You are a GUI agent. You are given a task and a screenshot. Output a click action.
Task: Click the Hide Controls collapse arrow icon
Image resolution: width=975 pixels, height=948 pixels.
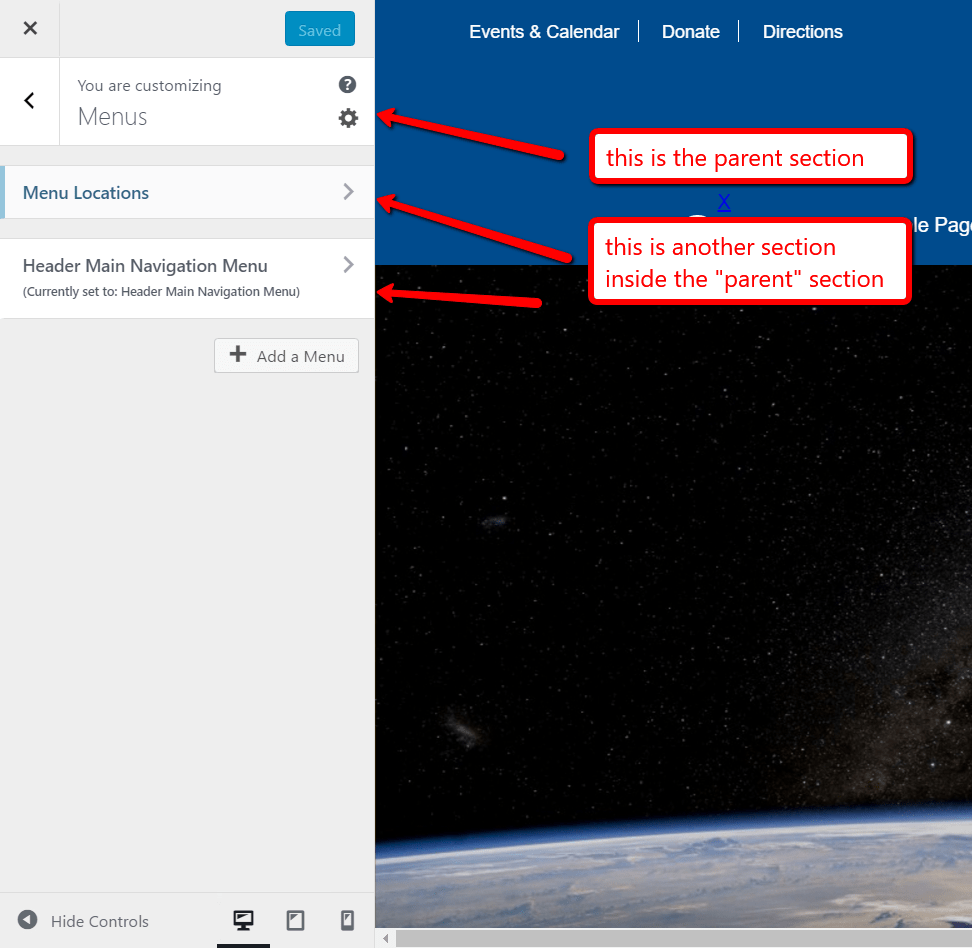pyautogui.click(x=27, y=919)
